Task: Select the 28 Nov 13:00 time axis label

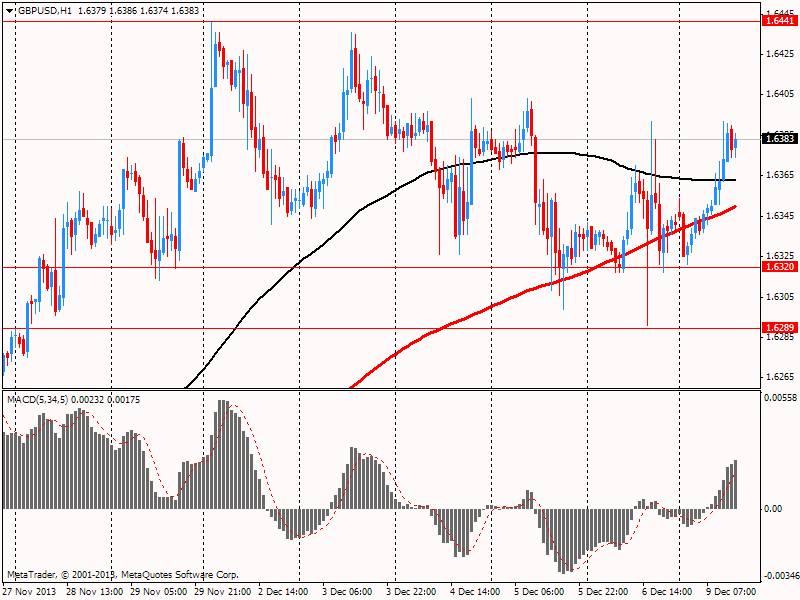Action: click(94, 592)
